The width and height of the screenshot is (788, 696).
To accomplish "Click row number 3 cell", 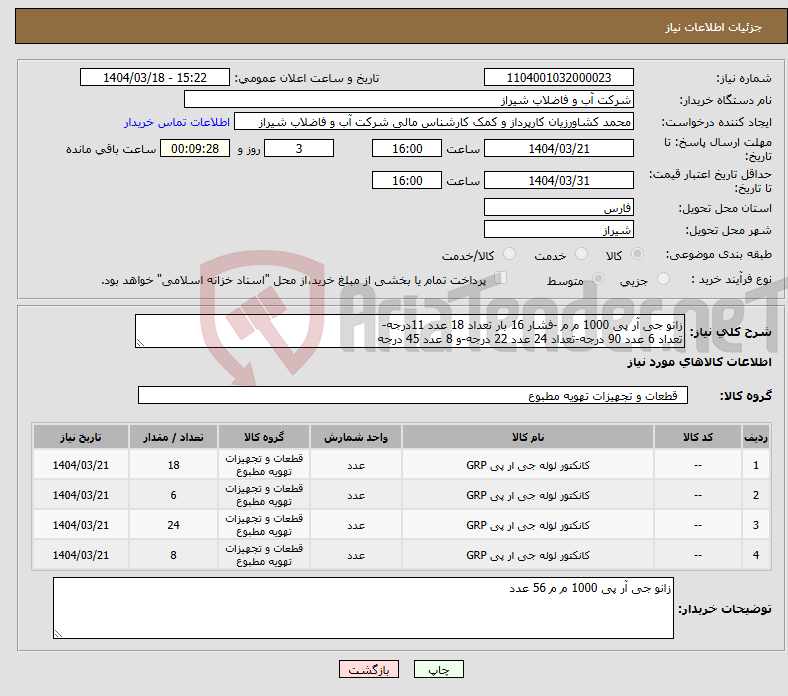I will (x=756, y=525).
